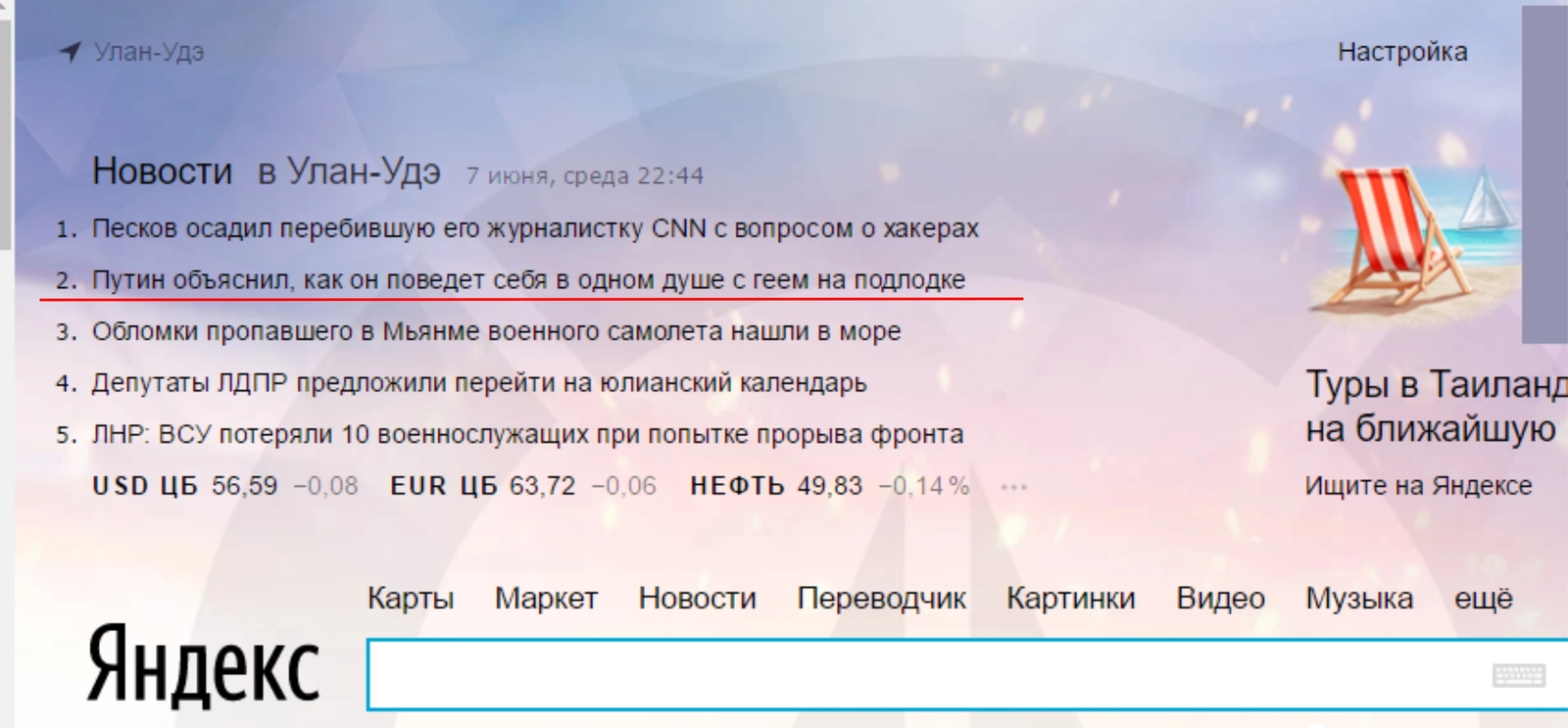Open the Новости heading link
This screenshot has height=728, width=1568.
pos(162,171)
